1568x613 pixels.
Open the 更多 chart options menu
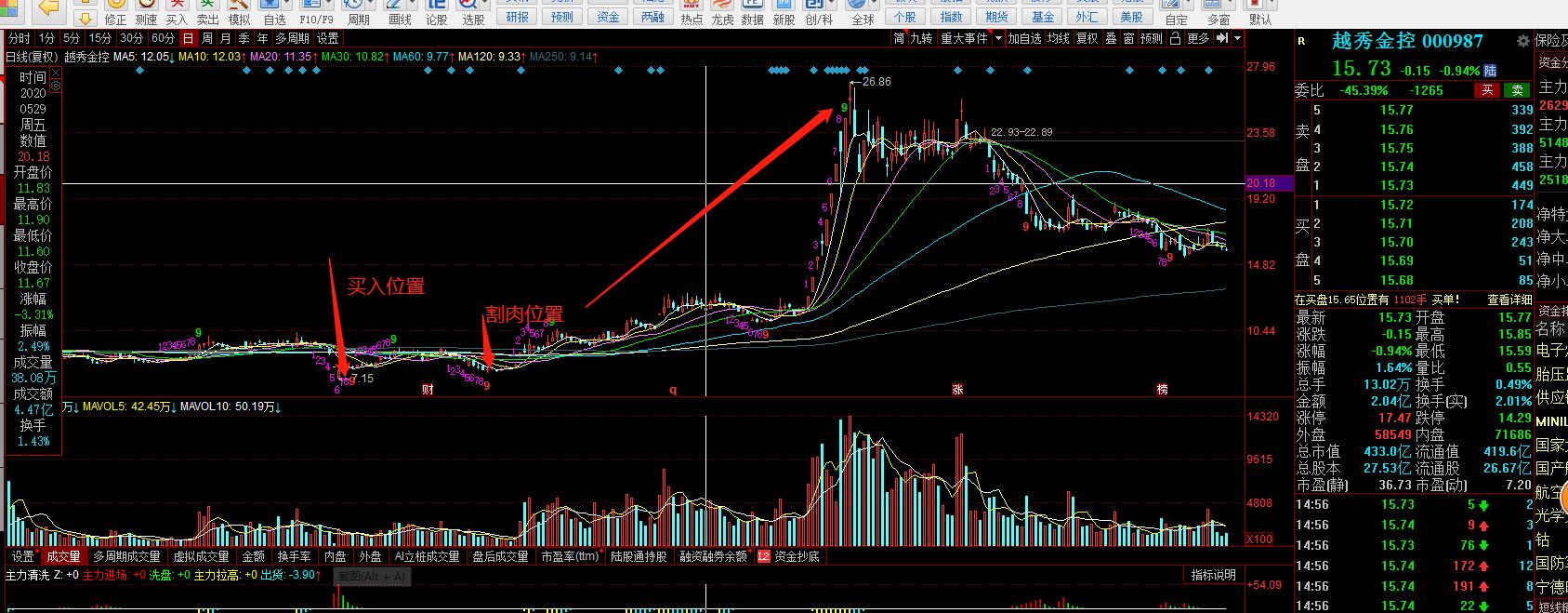coord(1199,38)
